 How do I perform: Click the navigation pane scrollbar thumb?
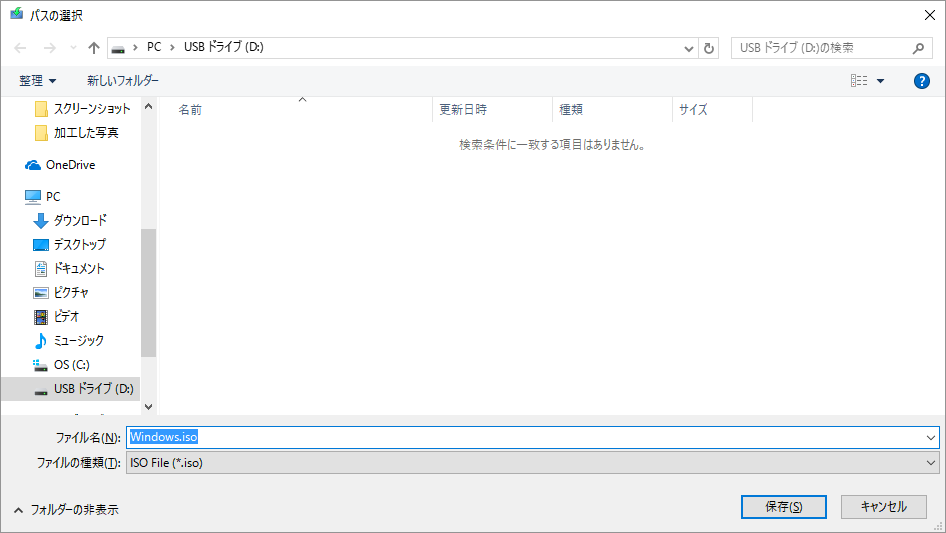coord(148,293)
